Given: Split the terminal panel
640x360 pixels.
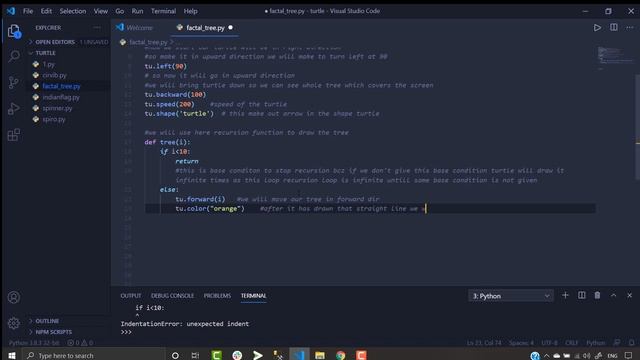Looking at the screenshot, I should (x=582, y=295).
